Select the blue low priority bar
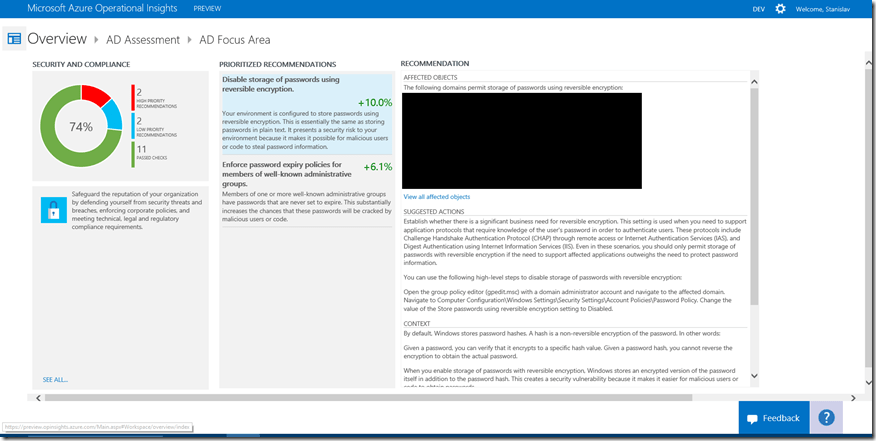The width and height of the screenshot is (876, 441). pyautogui.click(x=133, y=125)
